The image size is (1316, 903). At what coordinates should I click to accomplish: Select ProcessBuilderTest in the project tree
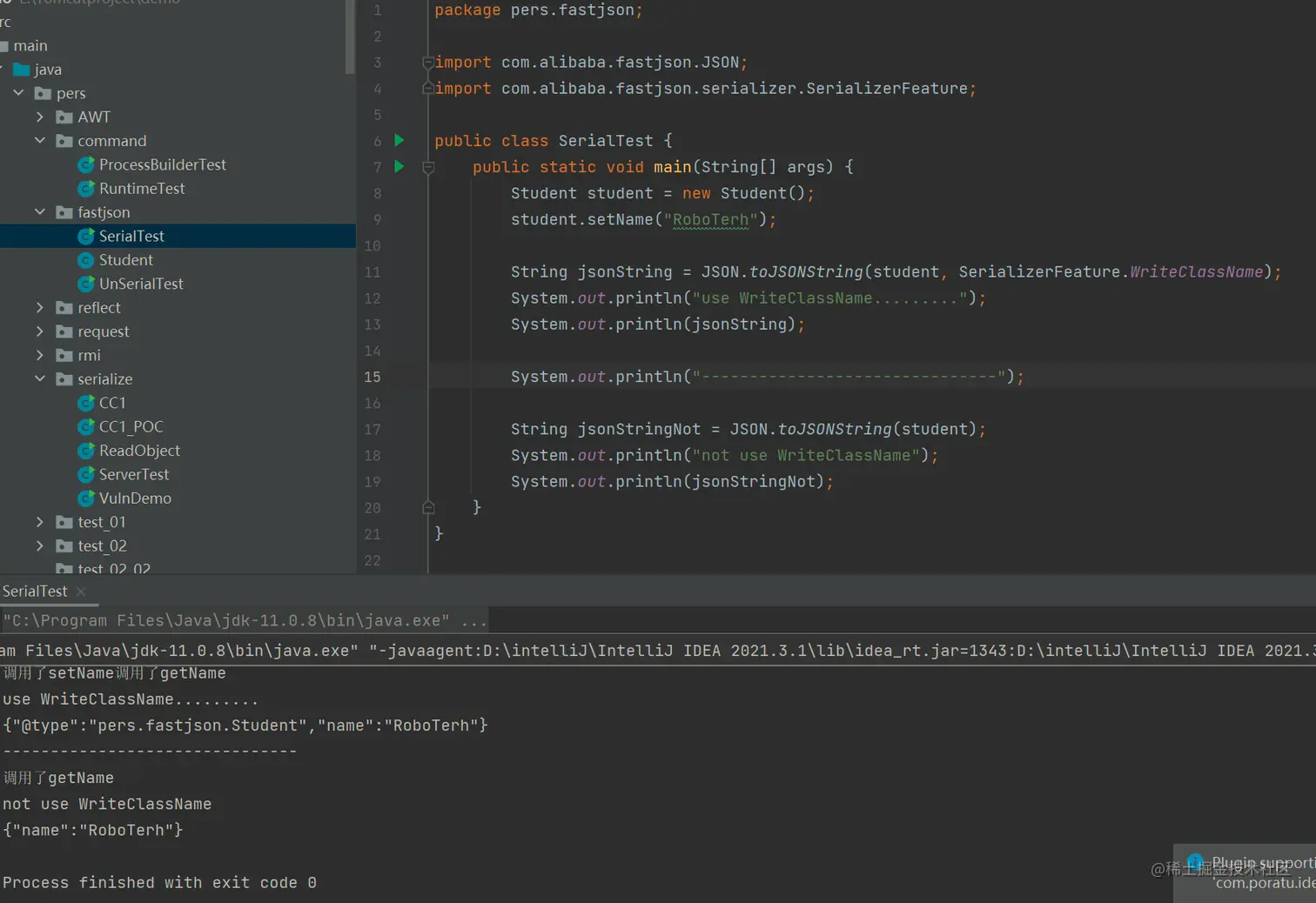point(163,164)
